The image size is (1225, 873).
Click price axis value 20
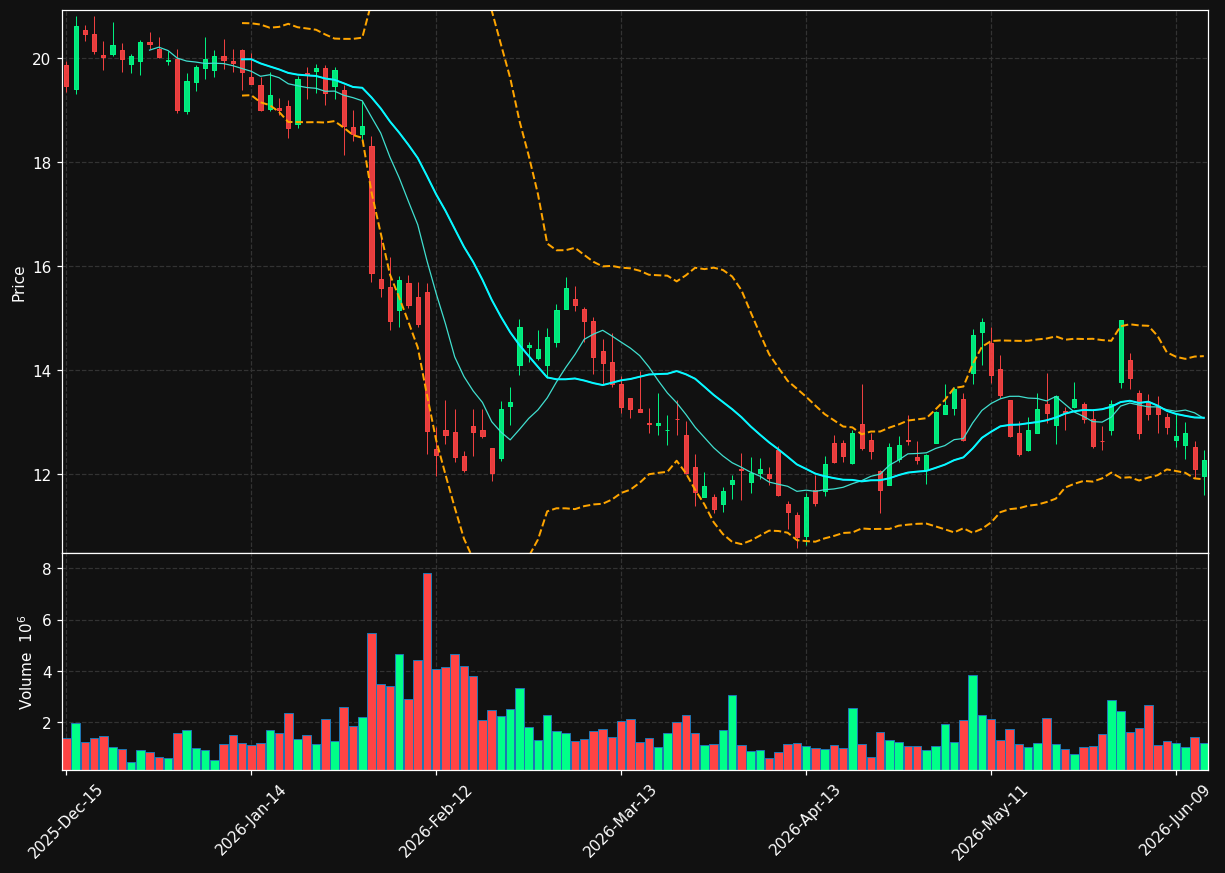click(x=41, y=59)
